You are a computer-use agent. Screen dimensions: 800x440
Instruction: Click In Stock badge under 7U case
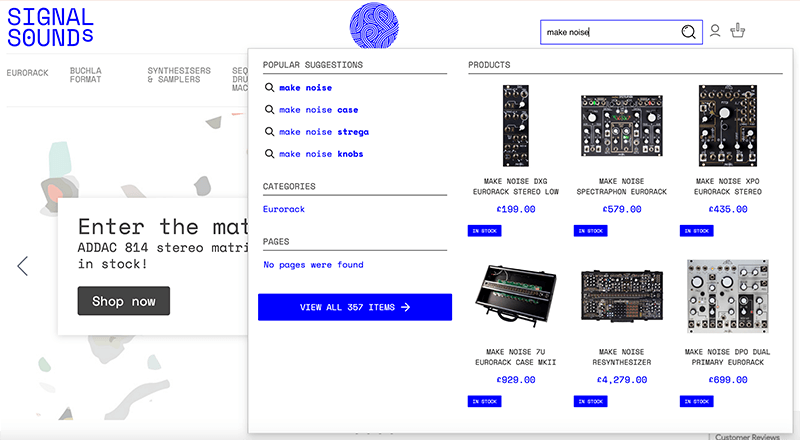pos(485,402)
